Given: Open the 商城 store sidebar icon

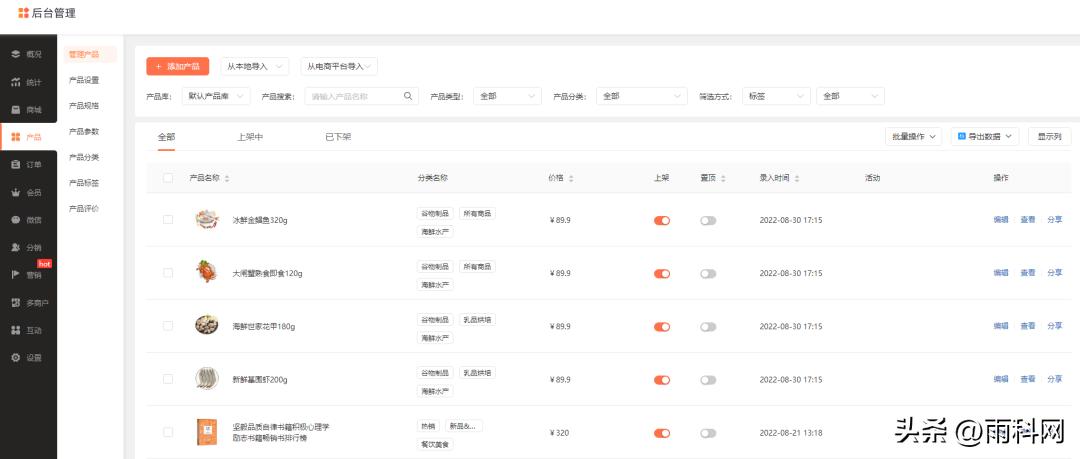Looking at the screenshot, I should click(16, 110).
